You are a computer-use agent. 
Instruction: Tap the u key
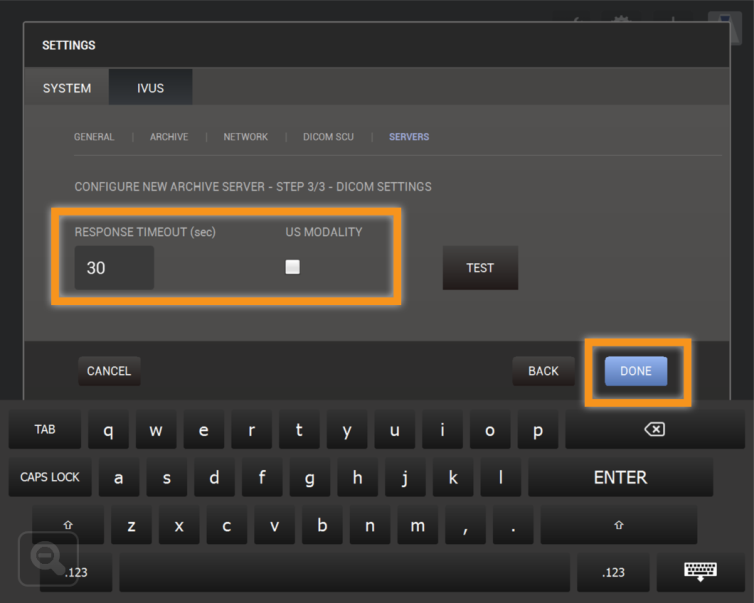tap(394, 429)
